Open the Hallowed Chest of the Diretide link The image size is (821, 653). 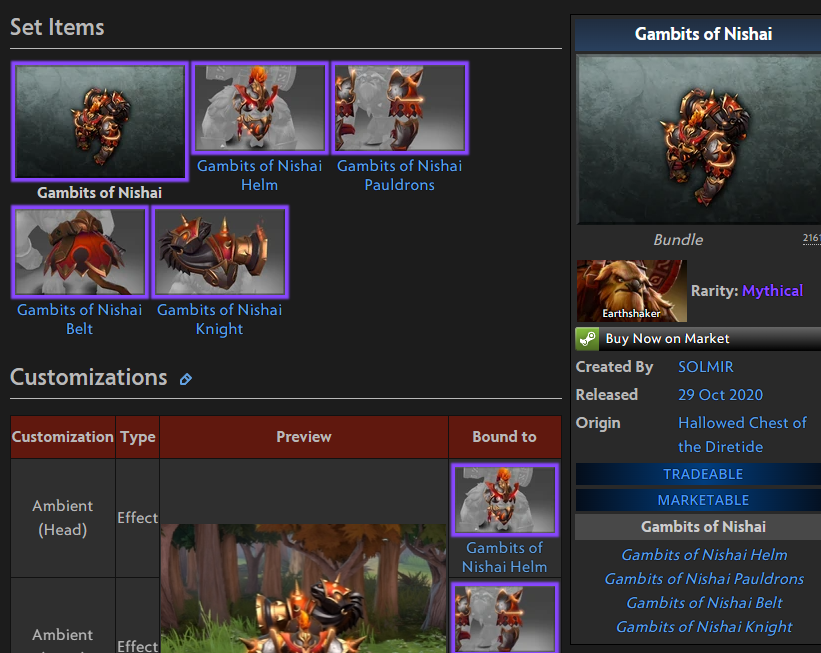pyautogui.click(x=742, y=434)
